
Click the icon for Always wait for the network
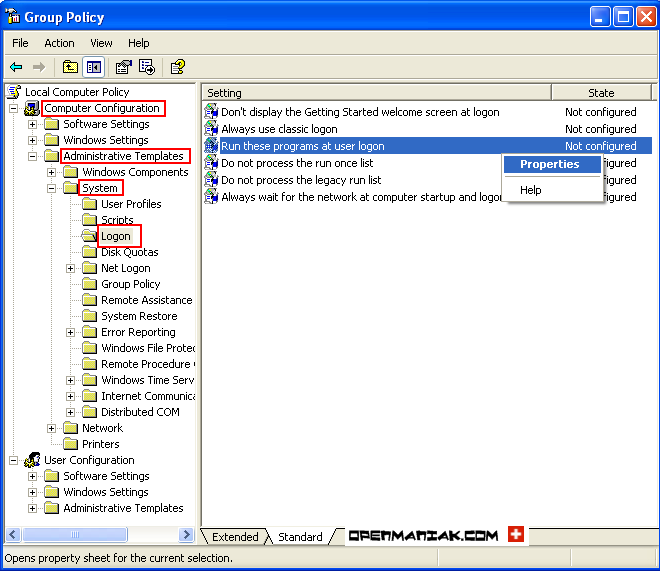211,197
